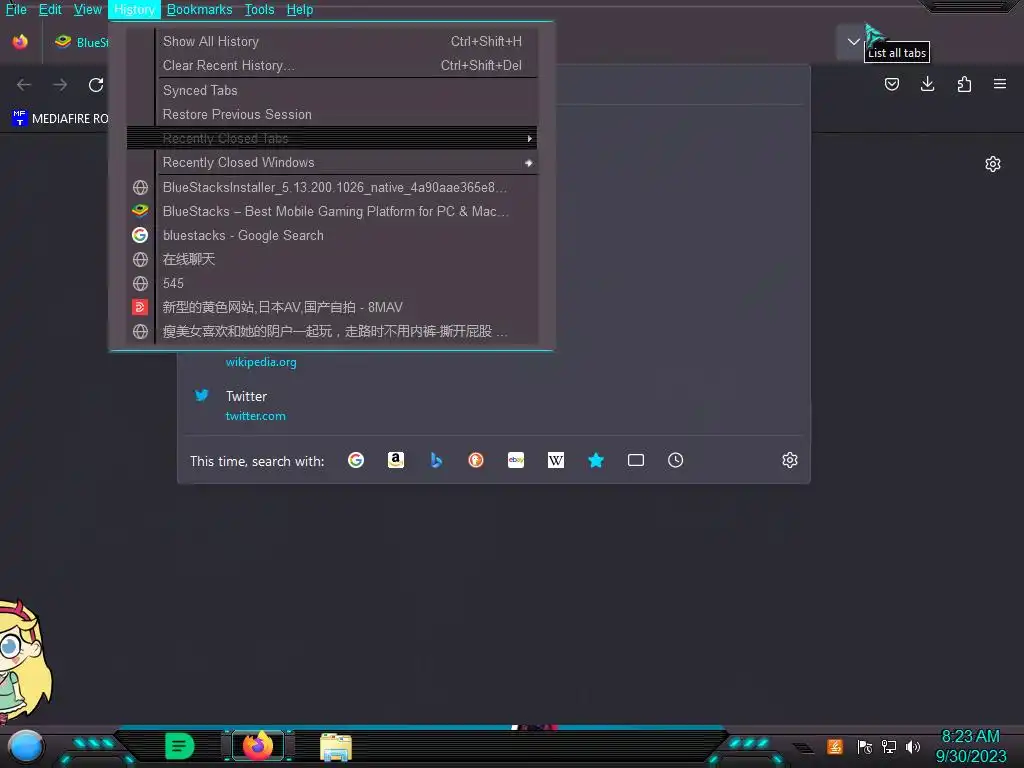Click the Windows Start orb
The width and height of the screenshot is (1024, 768).
(x=26, y=746)
